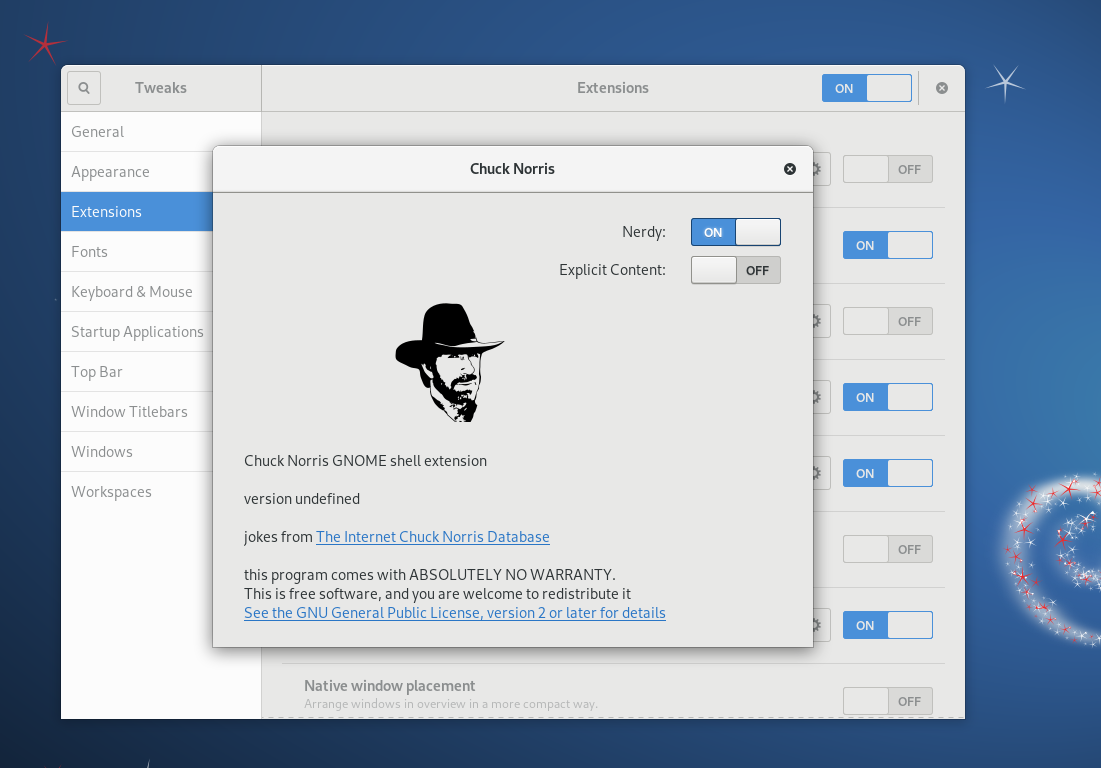Toggle the Nerdy switch off
Viewport: 1101px width, 768px height.
tap(735, 232)
